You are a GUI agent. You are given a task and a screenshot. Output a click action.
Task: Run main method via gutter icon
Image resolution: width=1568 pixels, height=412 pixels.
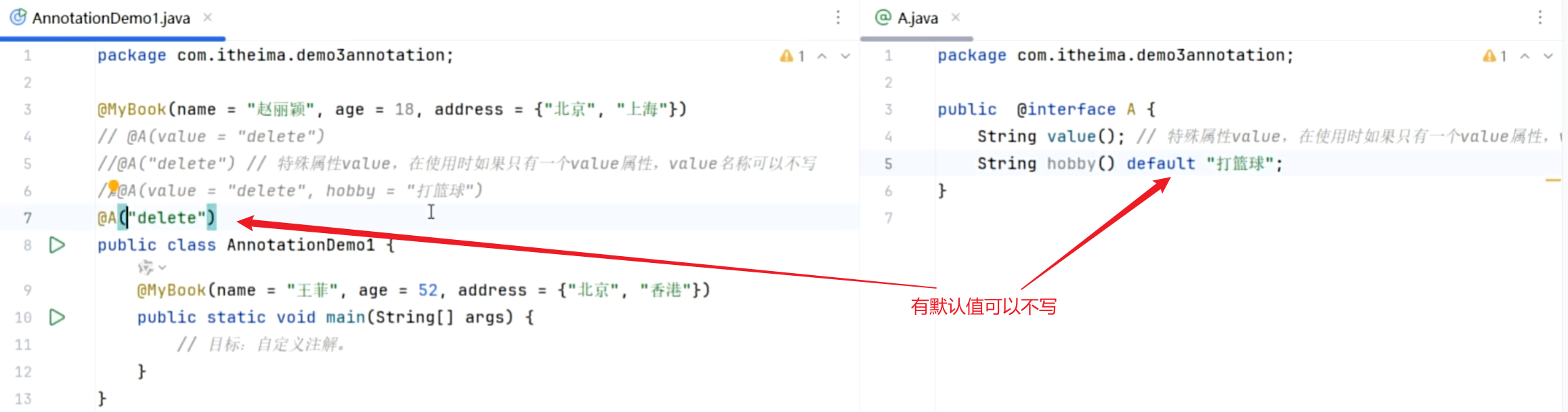(x=57, y=317)
